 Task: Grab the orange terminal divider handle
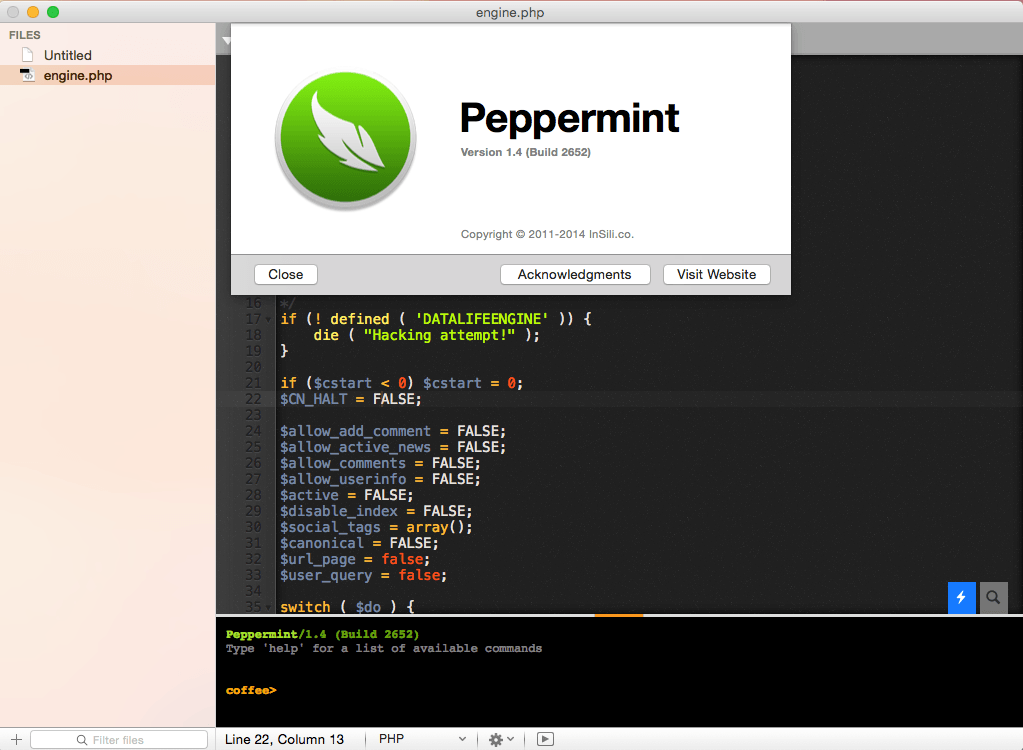pyautogui.click(x=618, y=615)
